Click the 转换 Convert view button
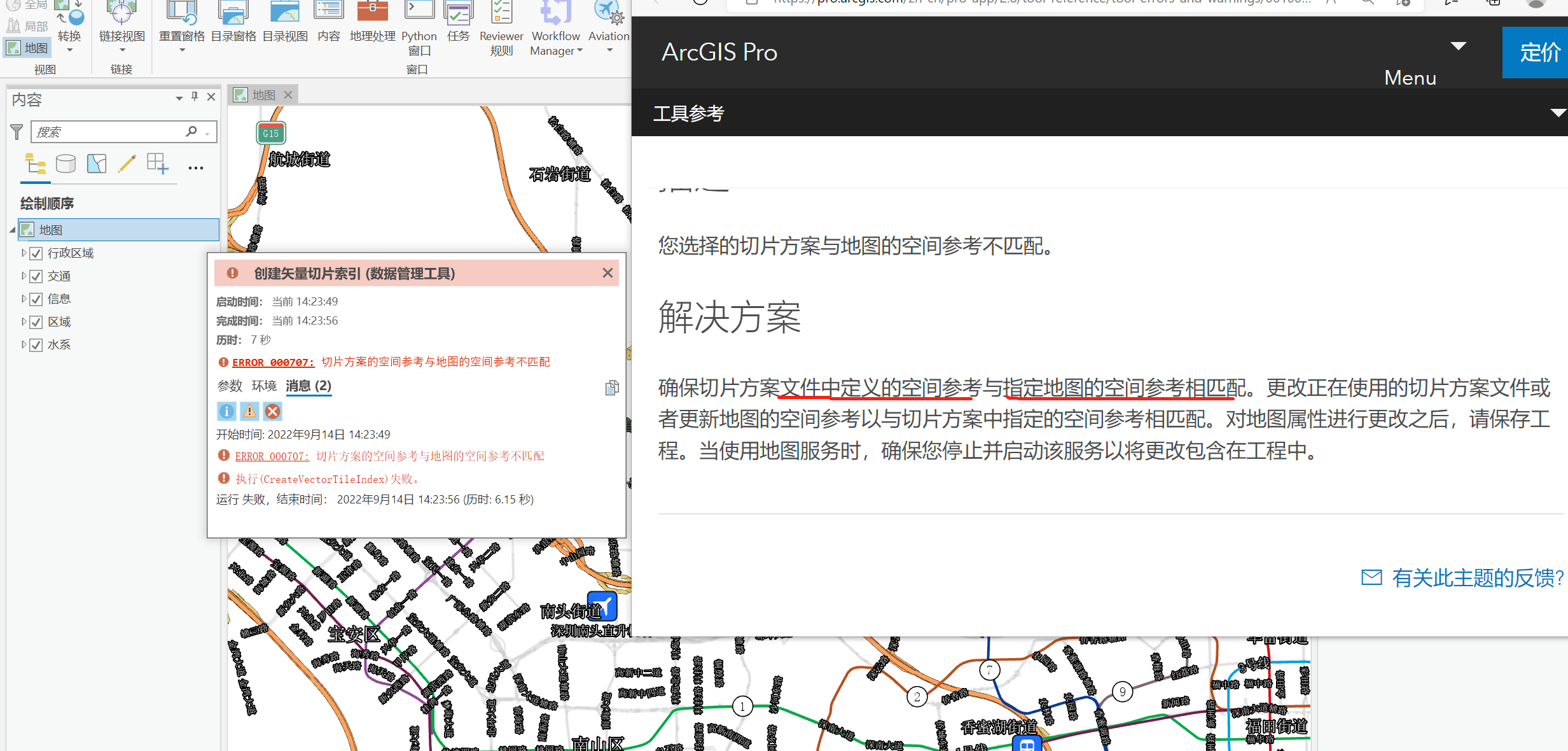Image resolution: width=1568 pixels, height=751 pixels. point(69,28)
